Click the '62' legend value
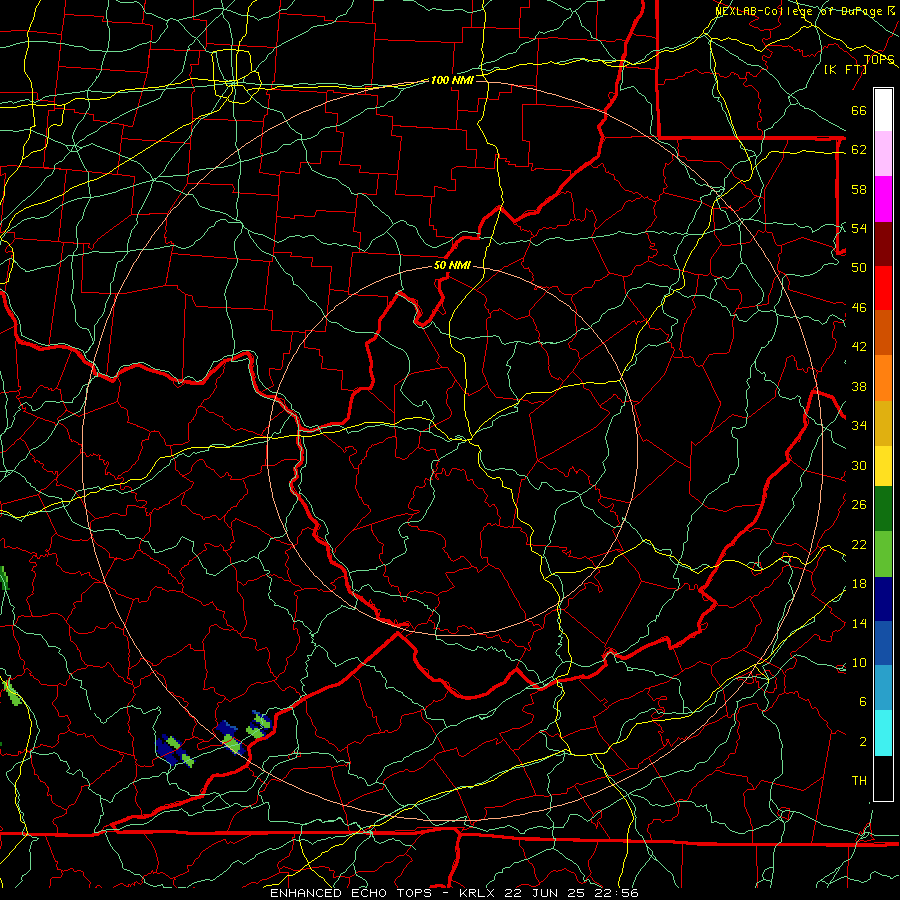 (x=859, y=150)
